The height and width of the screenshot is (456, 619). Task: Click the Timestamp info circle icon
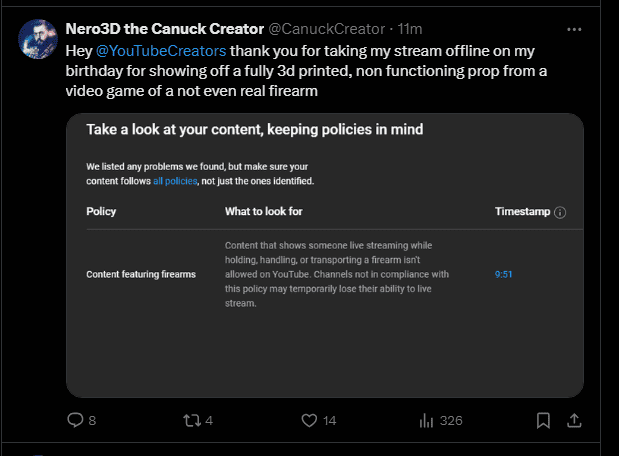coord(560,212)
